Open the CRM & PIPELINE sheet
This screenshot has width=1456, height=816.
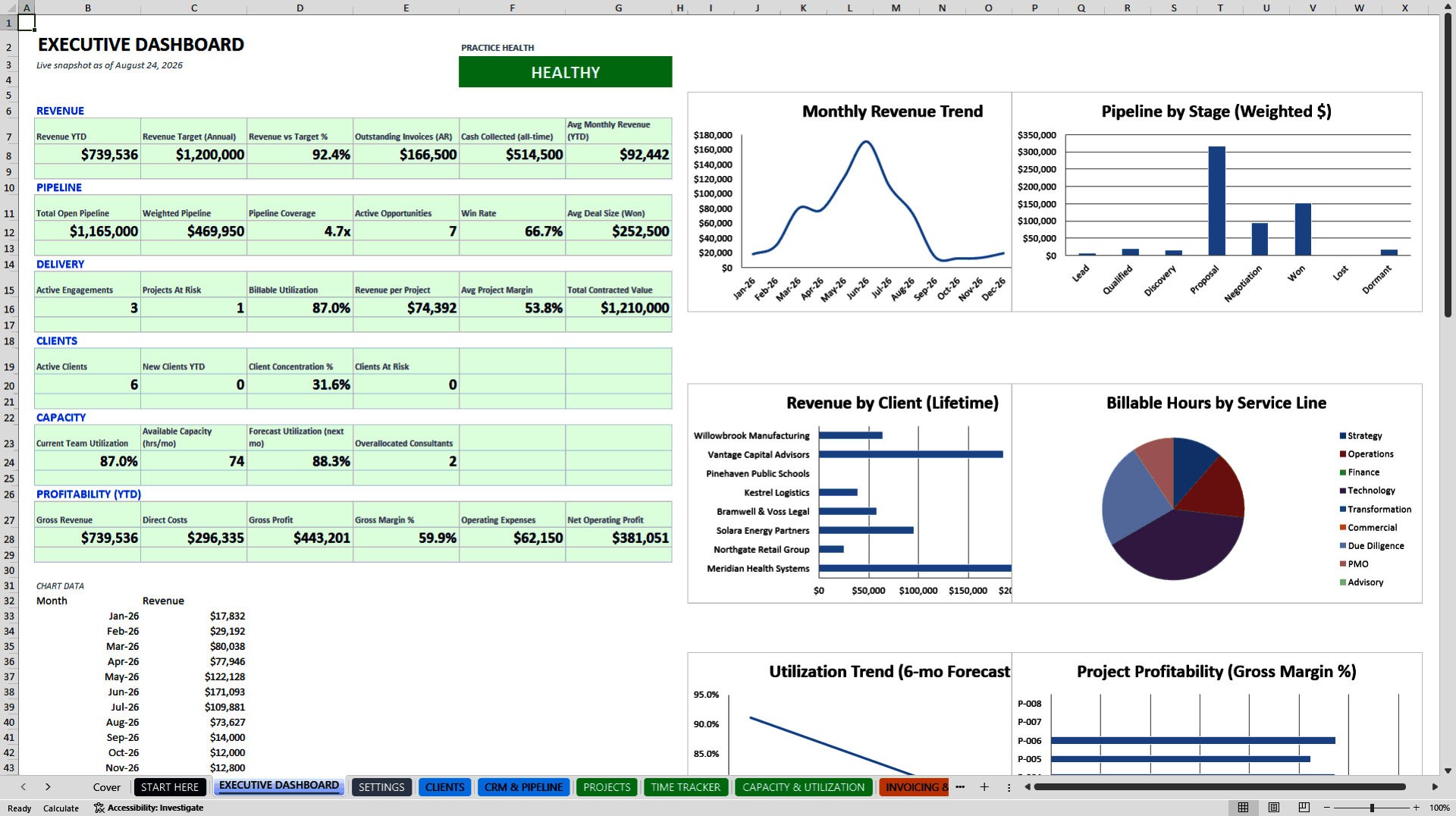pyautogui.click(x=524, y=787)
